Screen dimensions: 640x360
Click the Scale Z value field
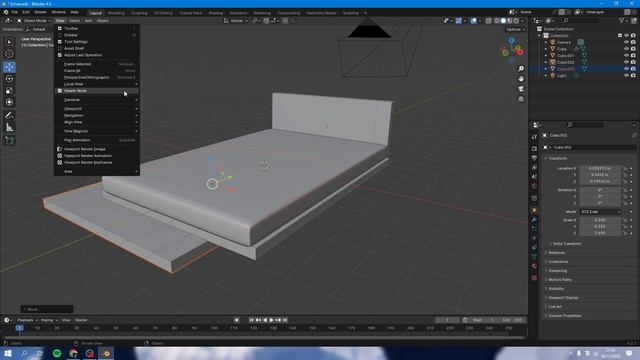[x=600, y=233]
